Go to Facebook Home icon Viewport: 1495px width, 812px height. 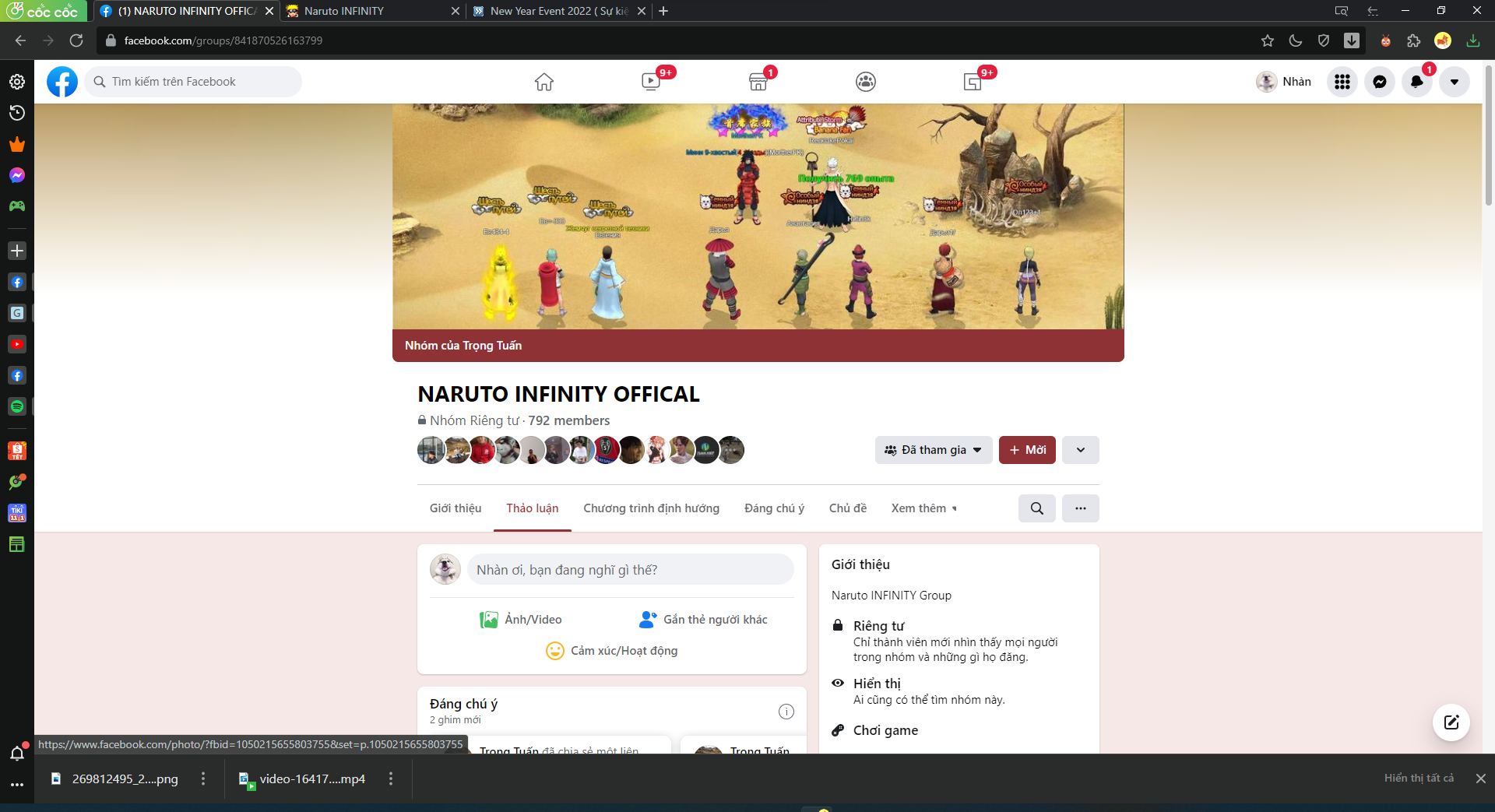[x=544, y=82]
